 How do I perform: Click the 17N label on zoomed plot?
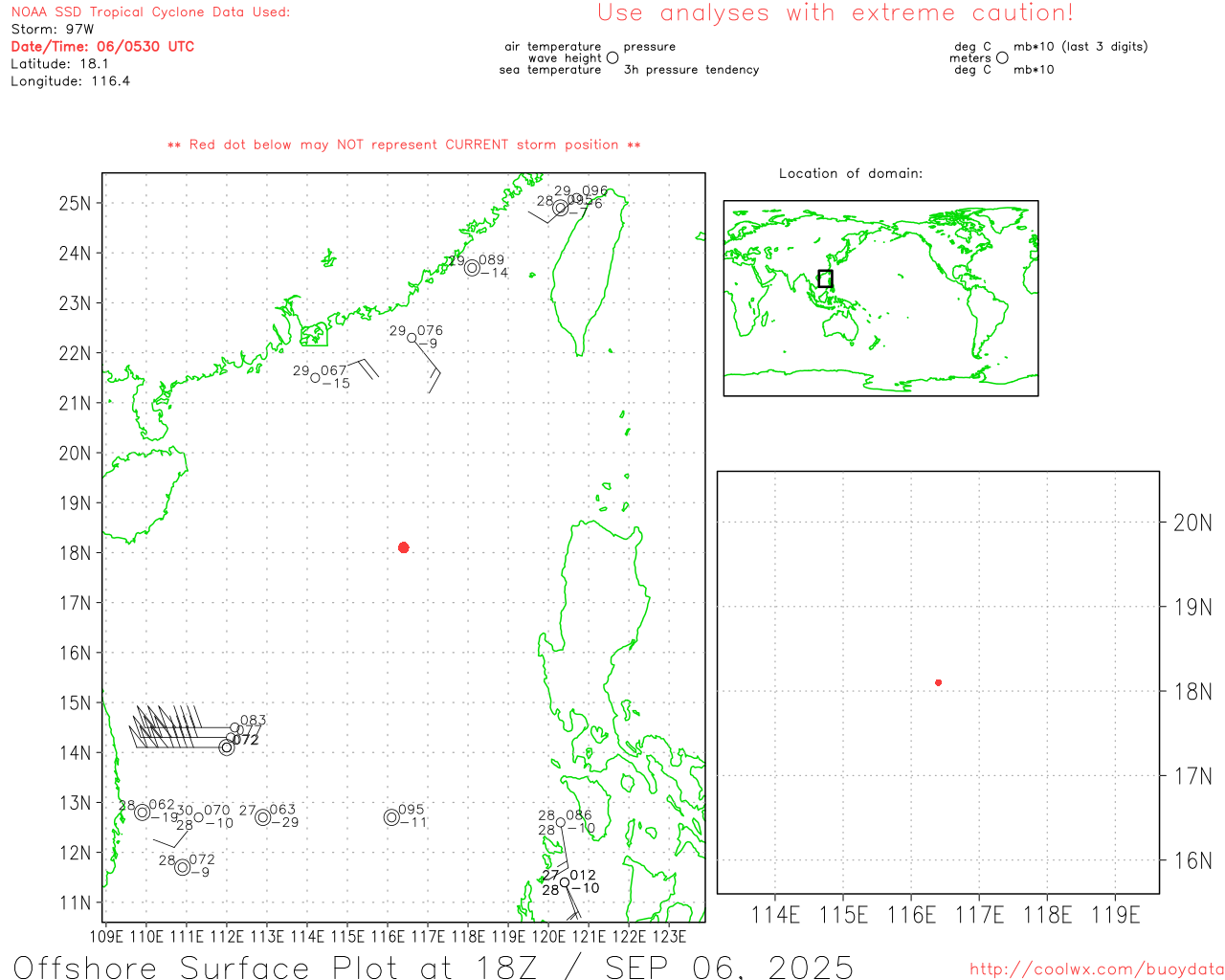click(x=1192, y=776)
